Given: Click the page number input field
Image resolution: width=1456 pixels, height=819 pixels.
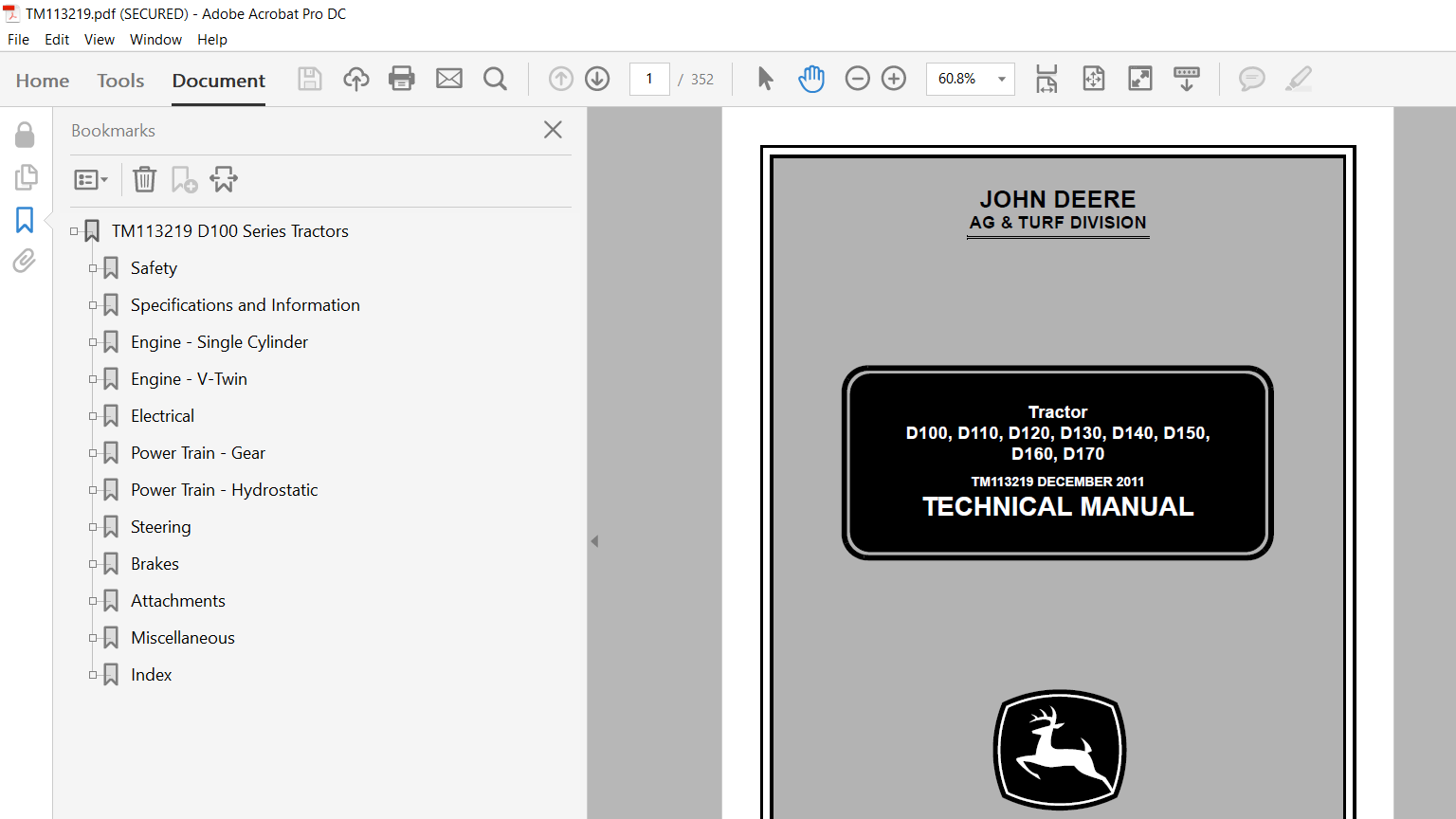Looking at the screenshot, I should (x=649, y=79).
